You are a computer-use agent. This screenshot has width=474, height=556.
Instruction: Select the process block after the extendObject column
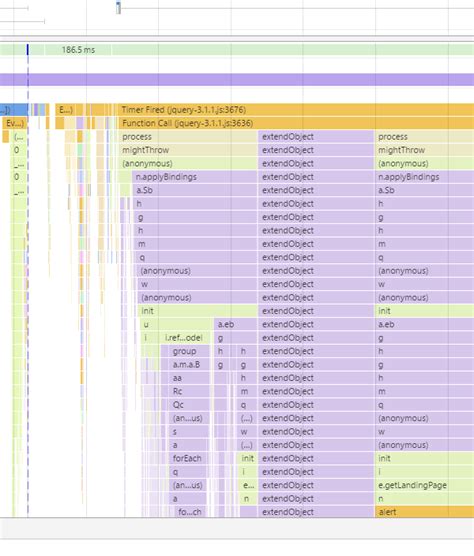425,137
